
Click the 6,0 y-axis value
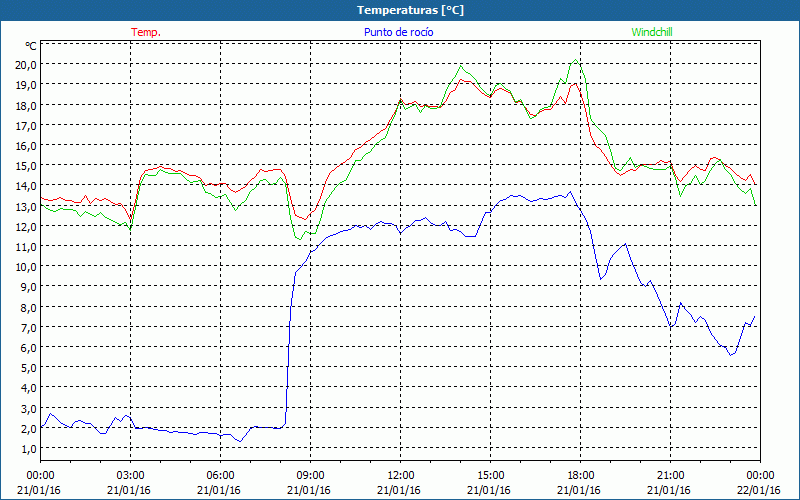click(x=28, y=347)
